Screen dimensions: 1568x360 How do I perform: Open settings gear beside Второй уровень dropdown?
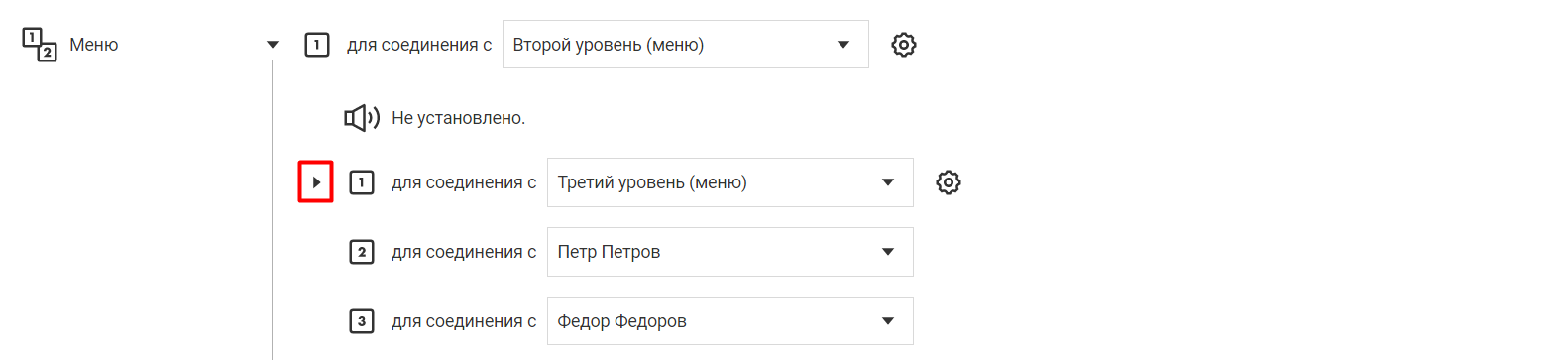point(904,45)
